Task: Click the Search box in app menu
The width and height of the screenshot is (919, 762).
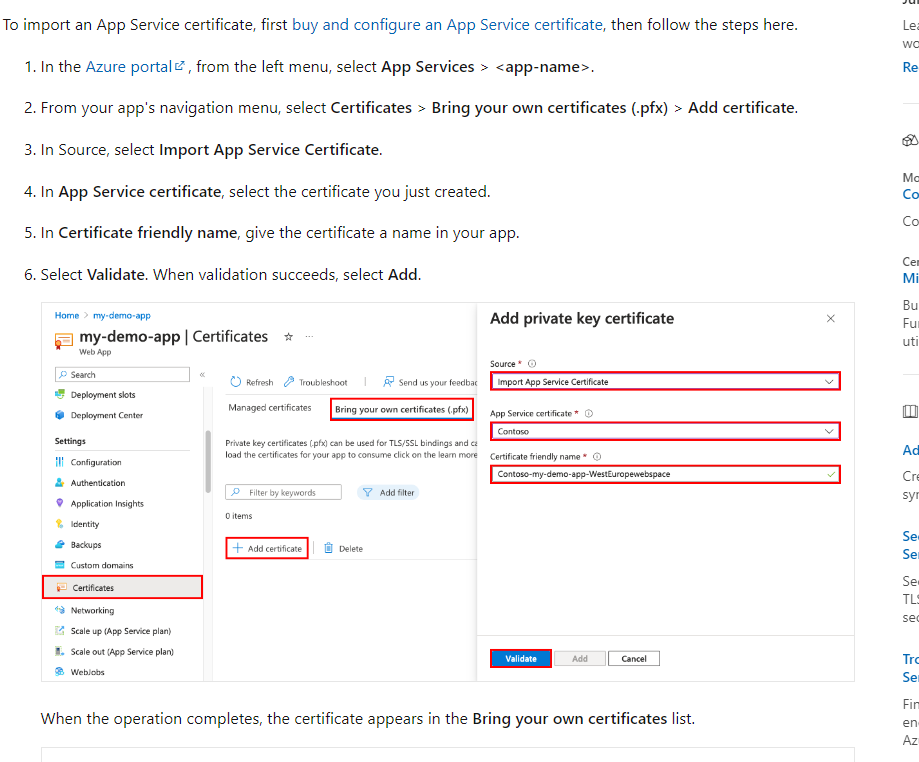Action: [122, 375]
